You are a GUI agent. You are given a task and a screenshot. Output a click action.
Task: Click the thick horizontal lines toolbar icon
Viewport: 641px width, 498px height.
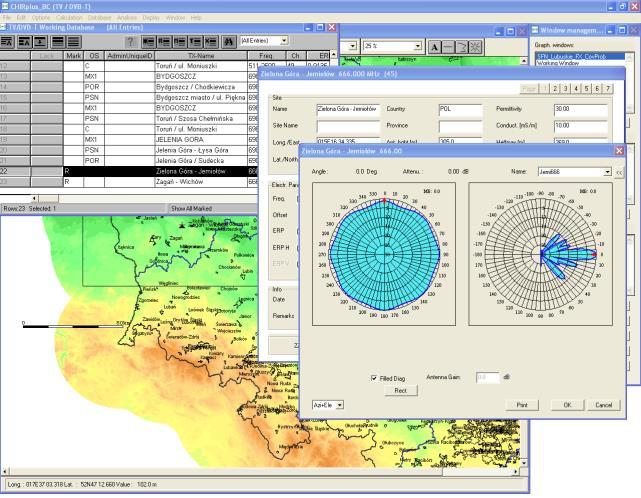58,42
